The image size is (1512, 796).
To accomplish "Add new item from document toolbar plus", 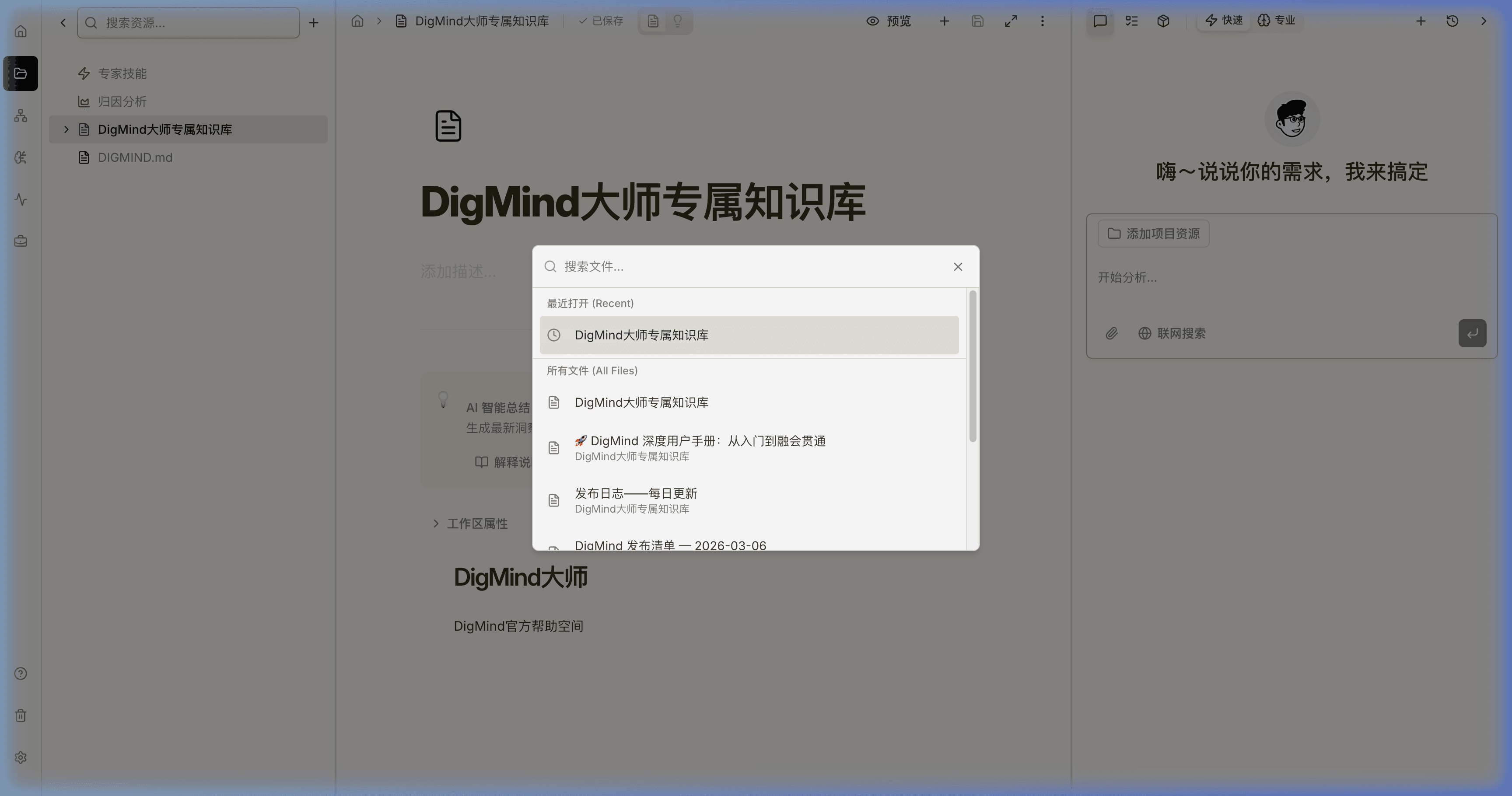I will [945, 21].
